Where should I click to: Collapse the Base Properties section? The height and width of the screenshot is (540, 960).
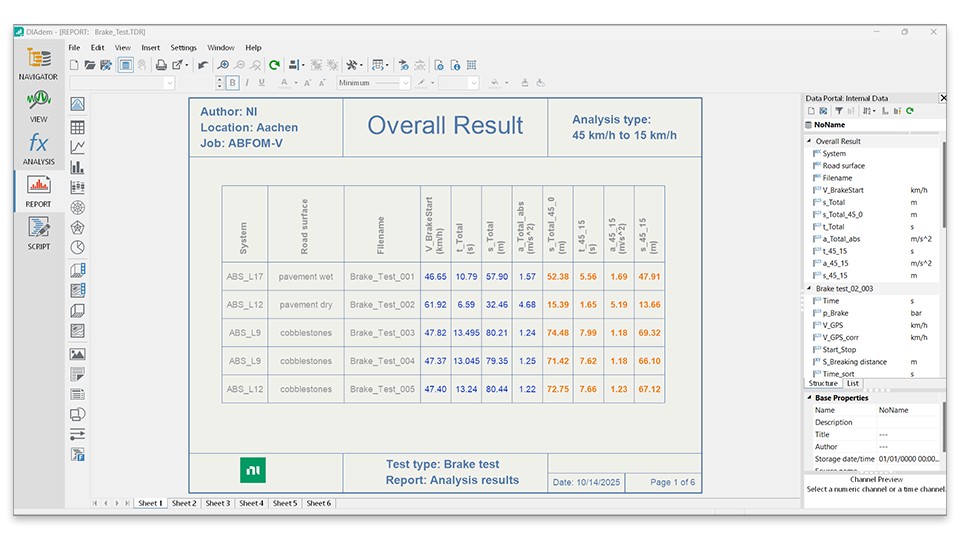coord(810,398)
